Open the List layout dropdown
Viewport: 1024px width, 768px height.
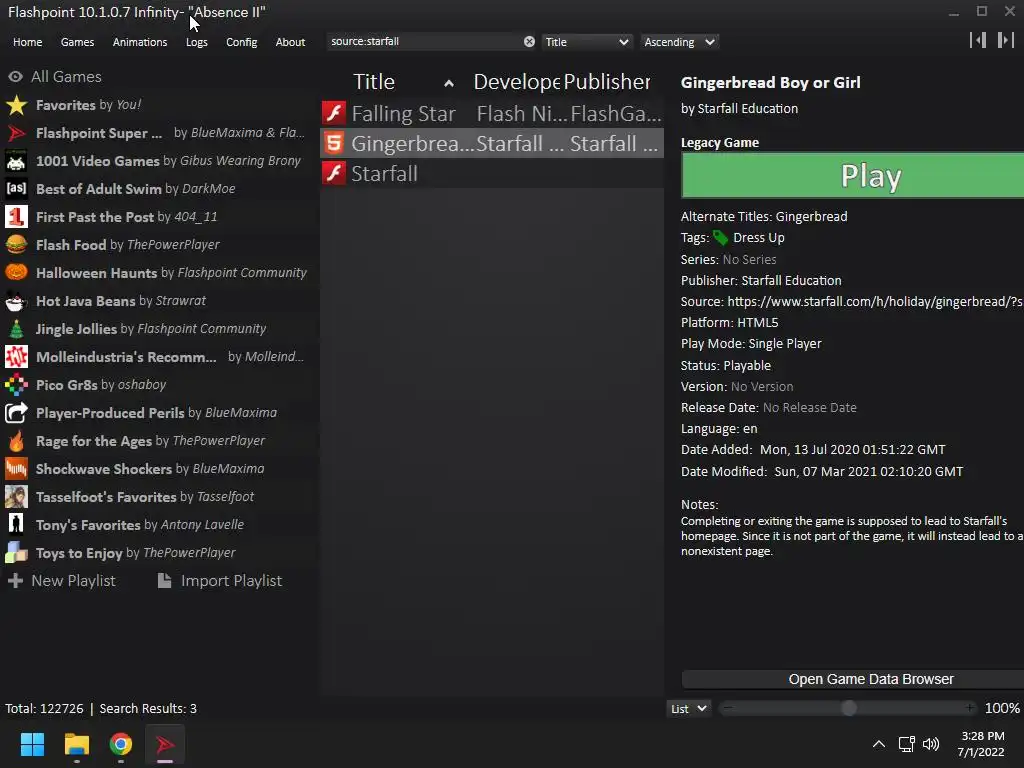pyautogui.click(x=688, y=709)
